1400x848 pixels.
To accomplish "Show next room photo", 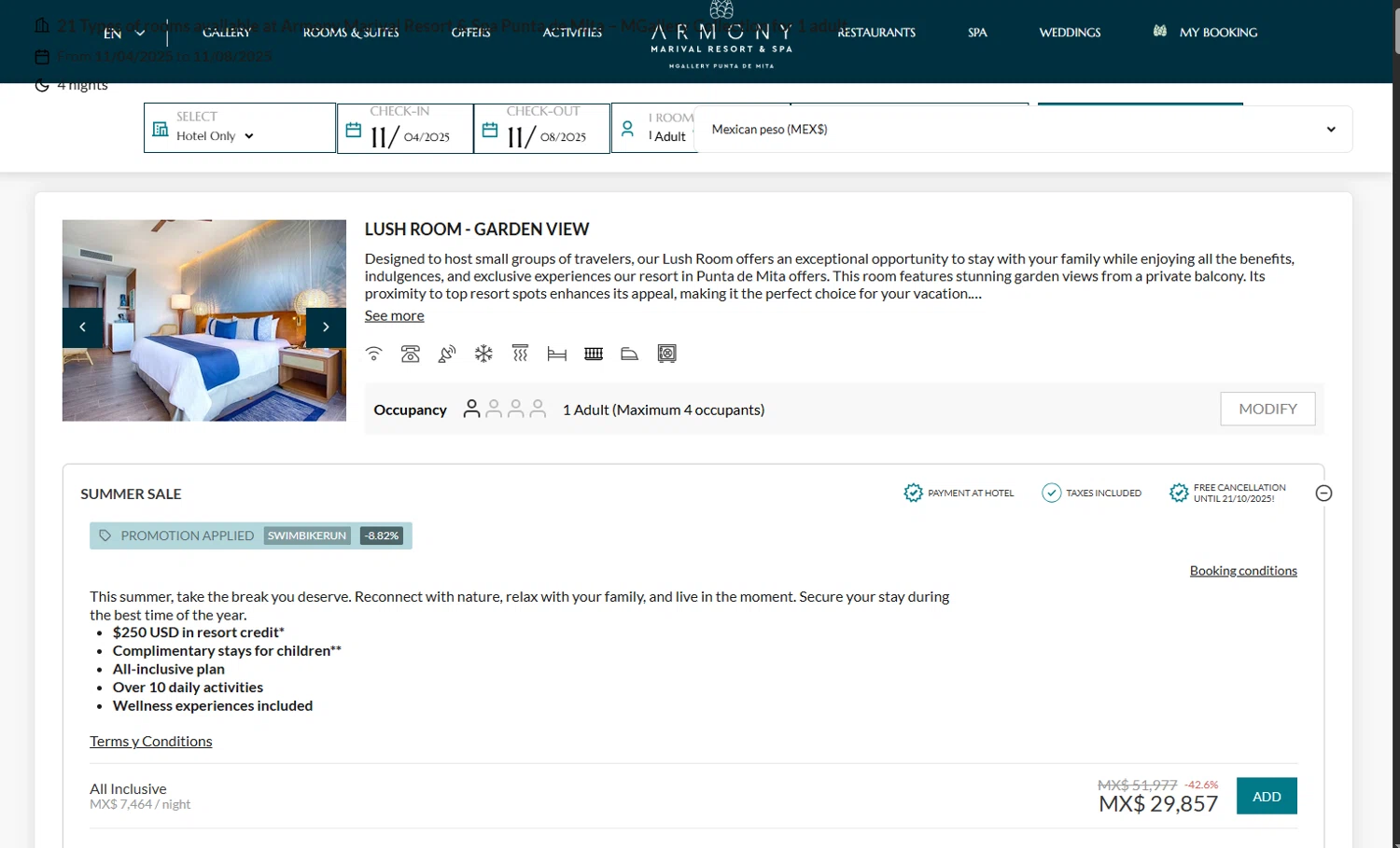I will click(326, 327).
